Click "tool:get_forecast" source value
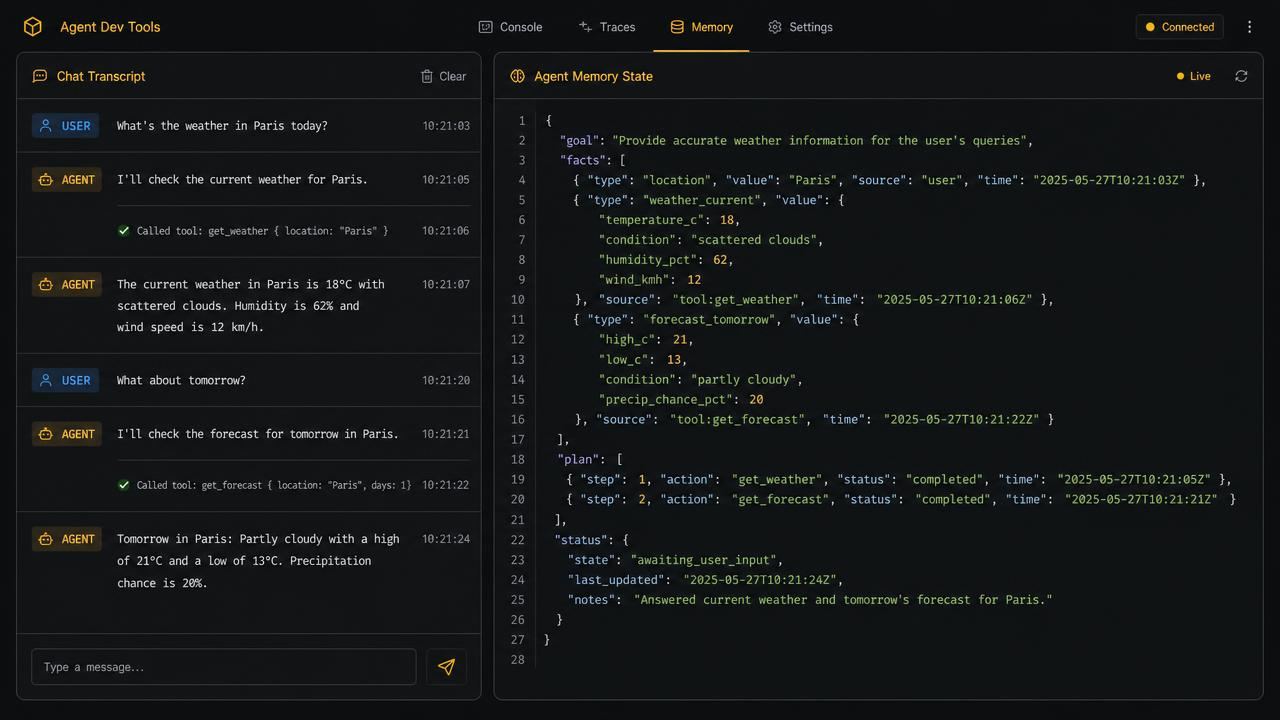The image size is (1280, 720). [x=737, y=420]
